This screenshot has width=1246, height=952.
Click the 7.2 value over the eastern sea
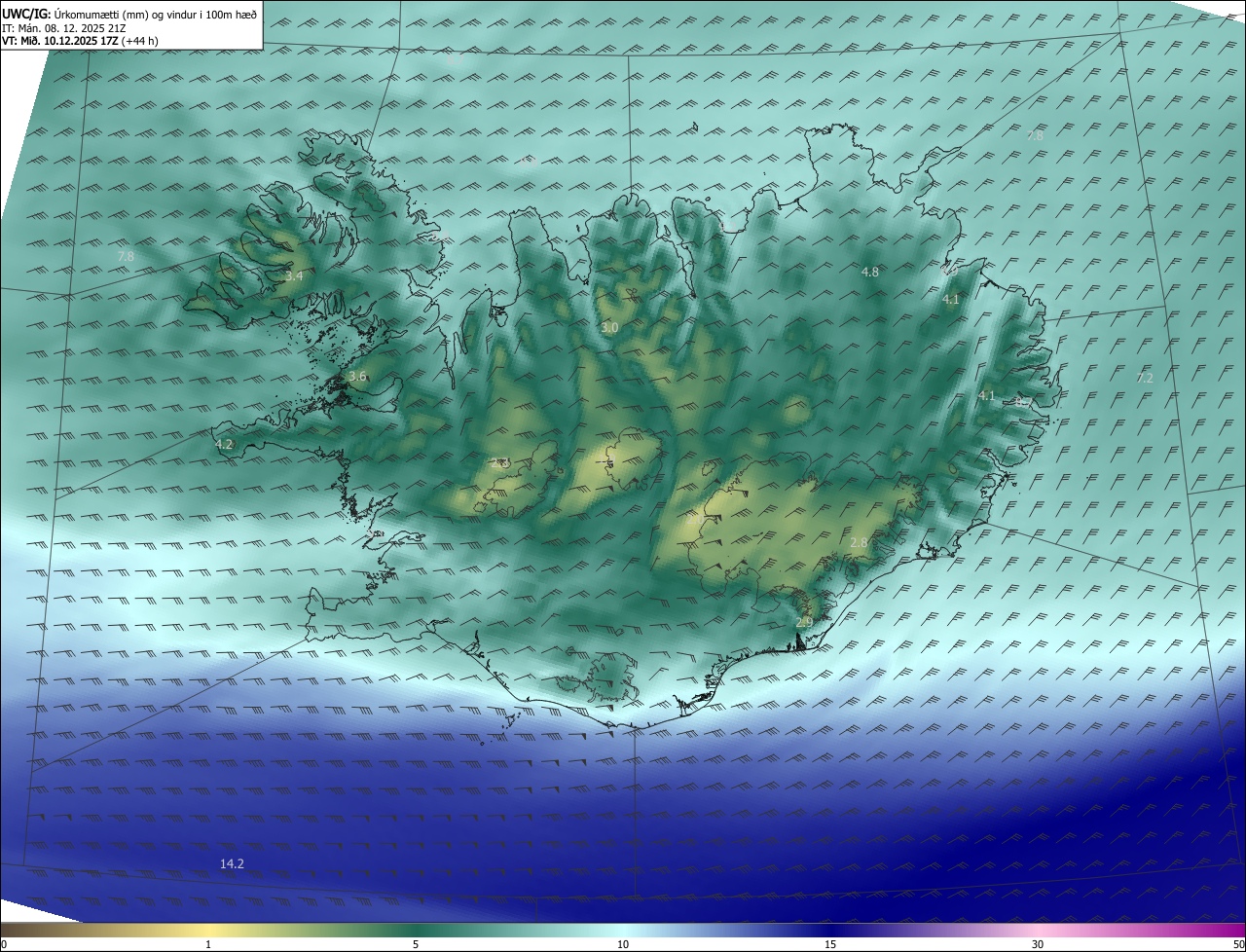(x=1145, y=378)
